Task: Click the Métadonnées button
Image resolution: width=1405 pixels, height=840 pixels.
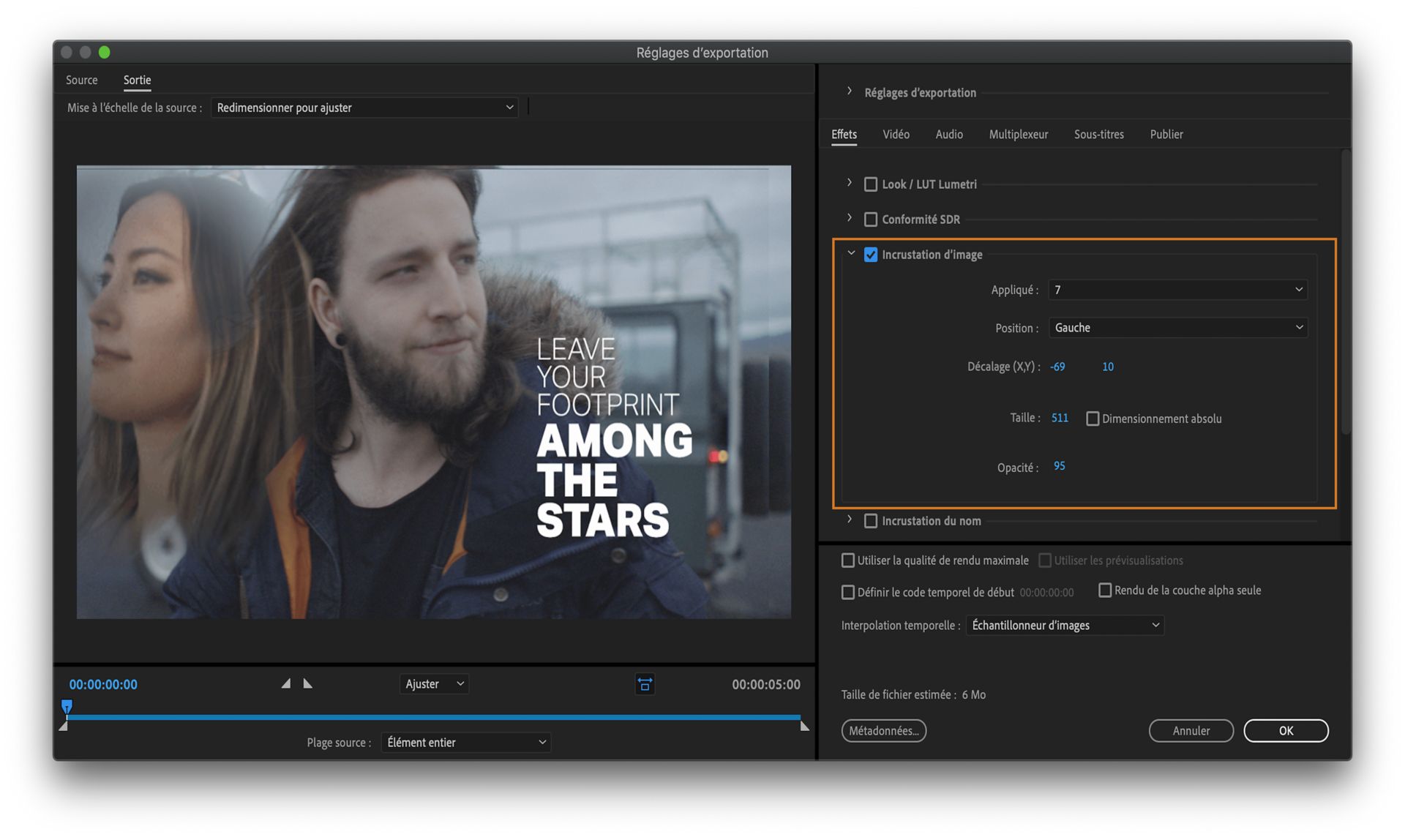Action: point(883,730)
